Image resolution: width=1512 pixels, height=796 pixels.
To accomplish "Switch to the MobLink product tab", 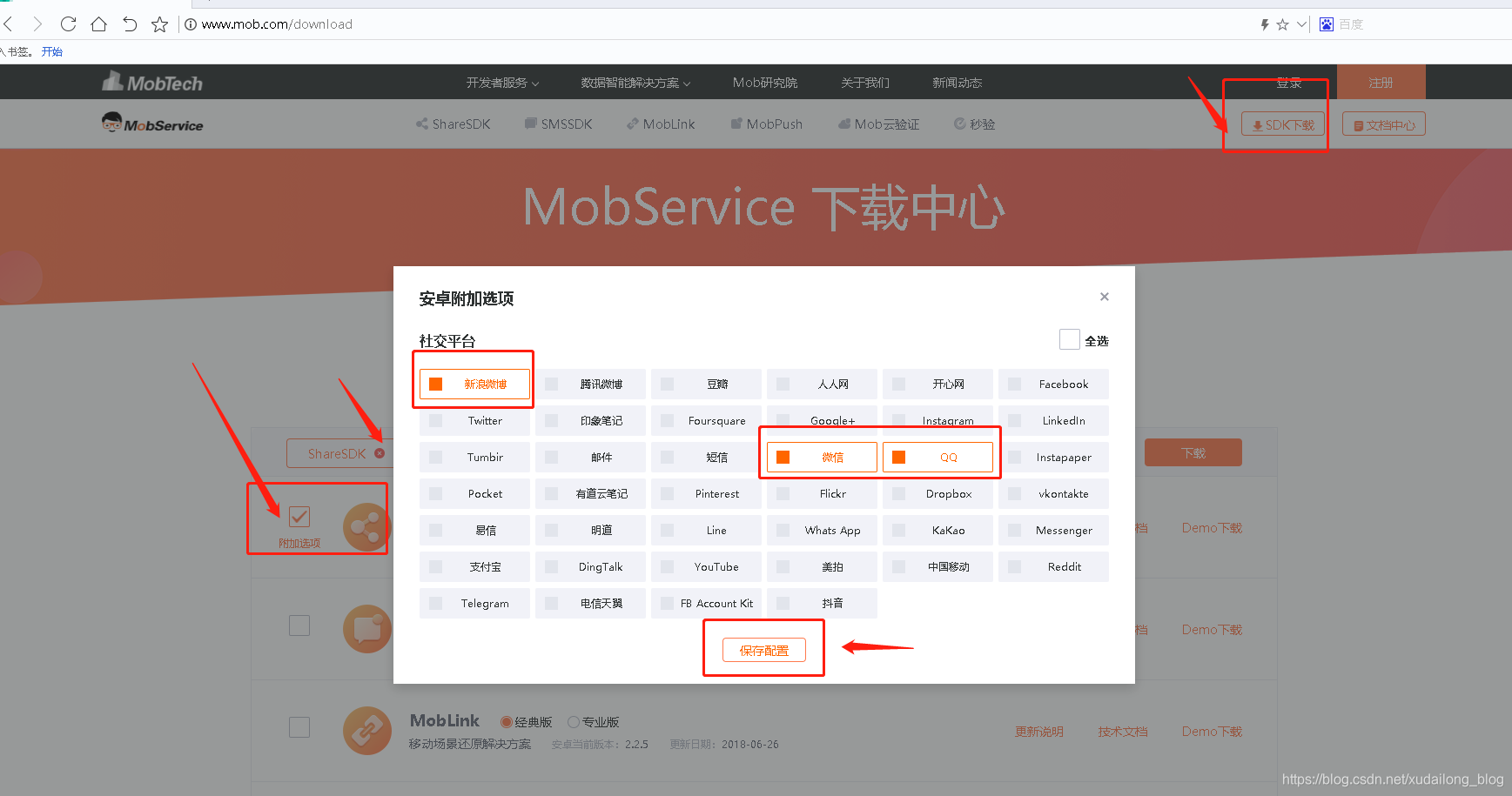I will click(661, 124).
